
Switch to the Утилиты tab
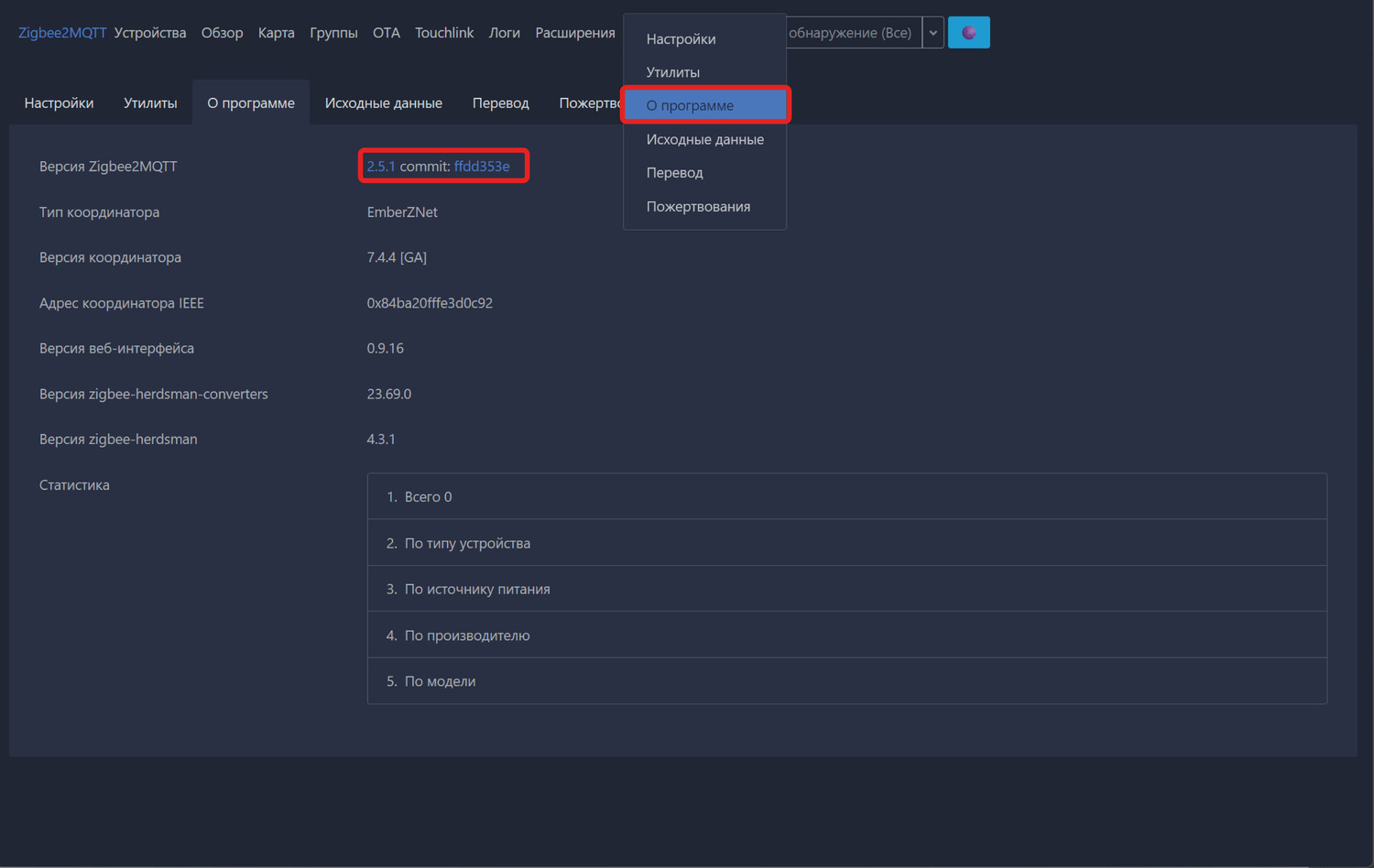pos(150,103)
